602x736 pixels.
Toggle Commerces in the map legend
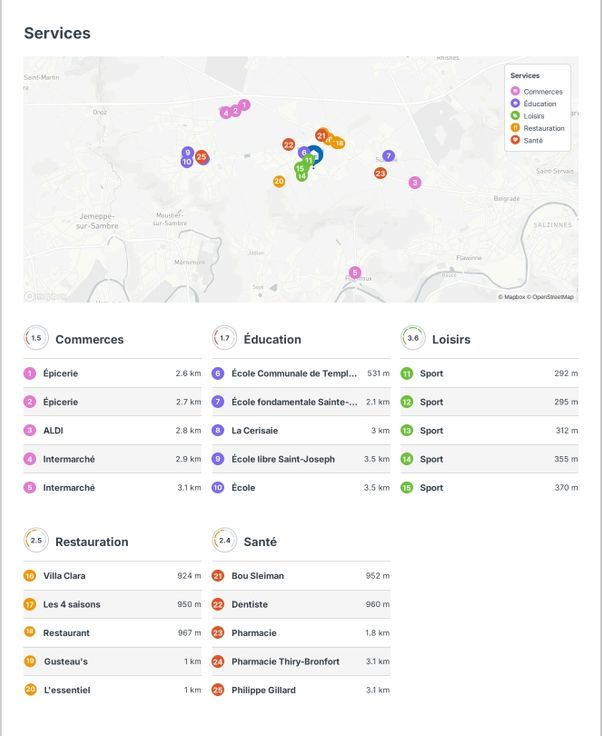542,92
